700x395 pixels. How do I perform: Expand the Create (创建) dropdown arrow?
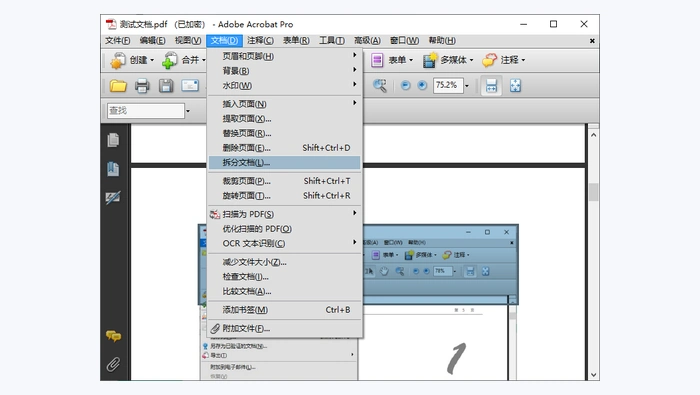pyautogui.click(x=152, y=60)
